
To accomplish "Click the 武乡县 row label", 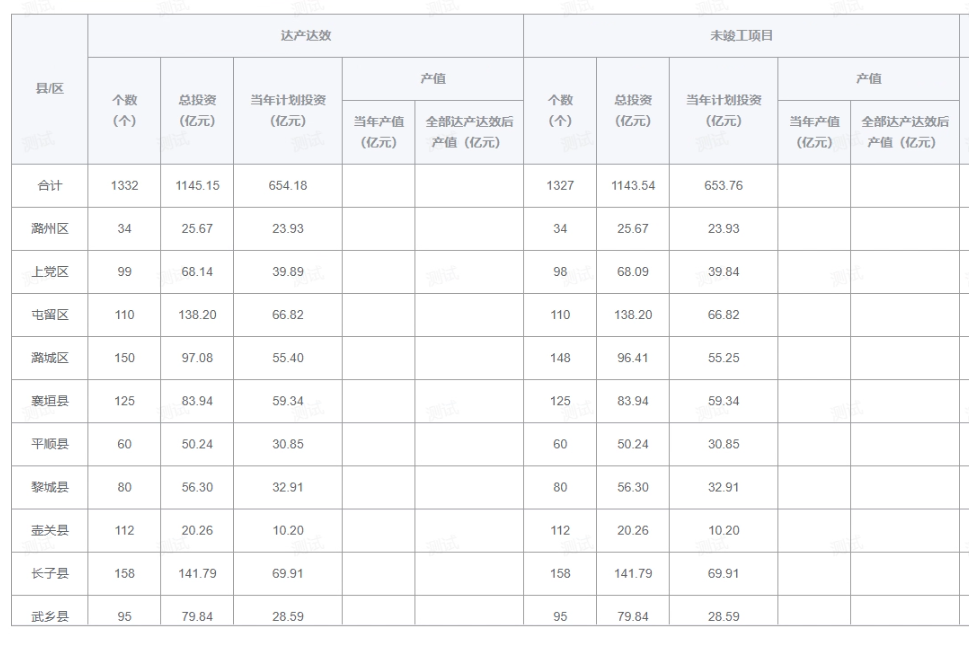I will tap(49, 615).
